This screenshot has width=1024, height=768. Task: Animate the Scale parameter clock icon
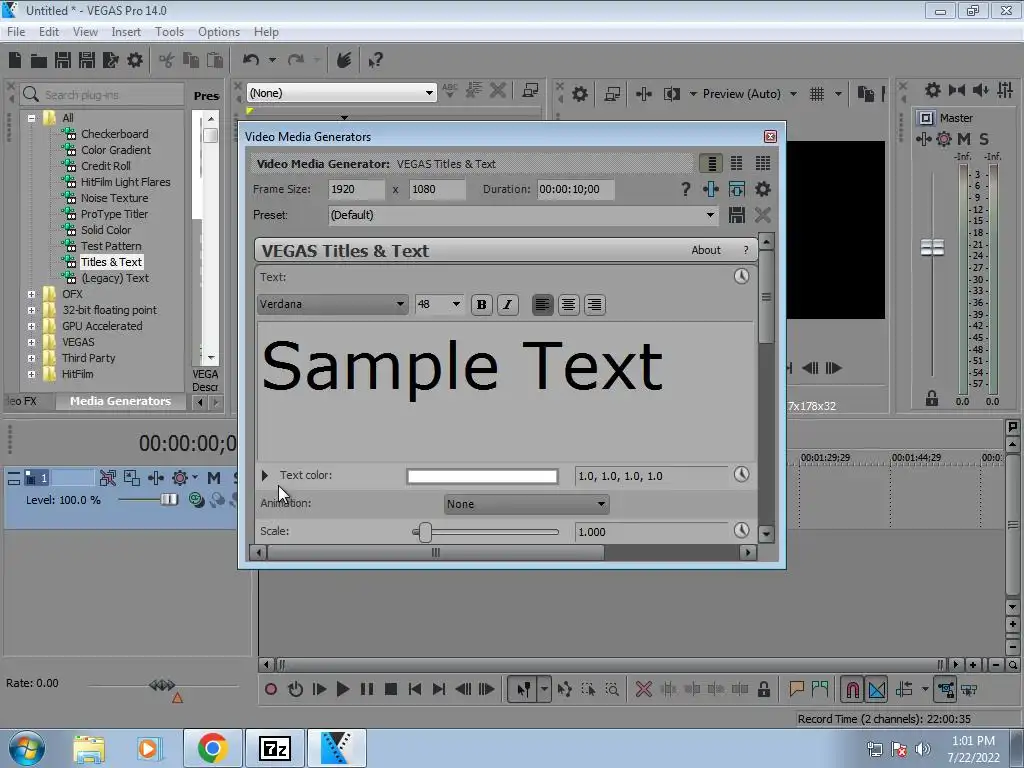click(741, 530)
